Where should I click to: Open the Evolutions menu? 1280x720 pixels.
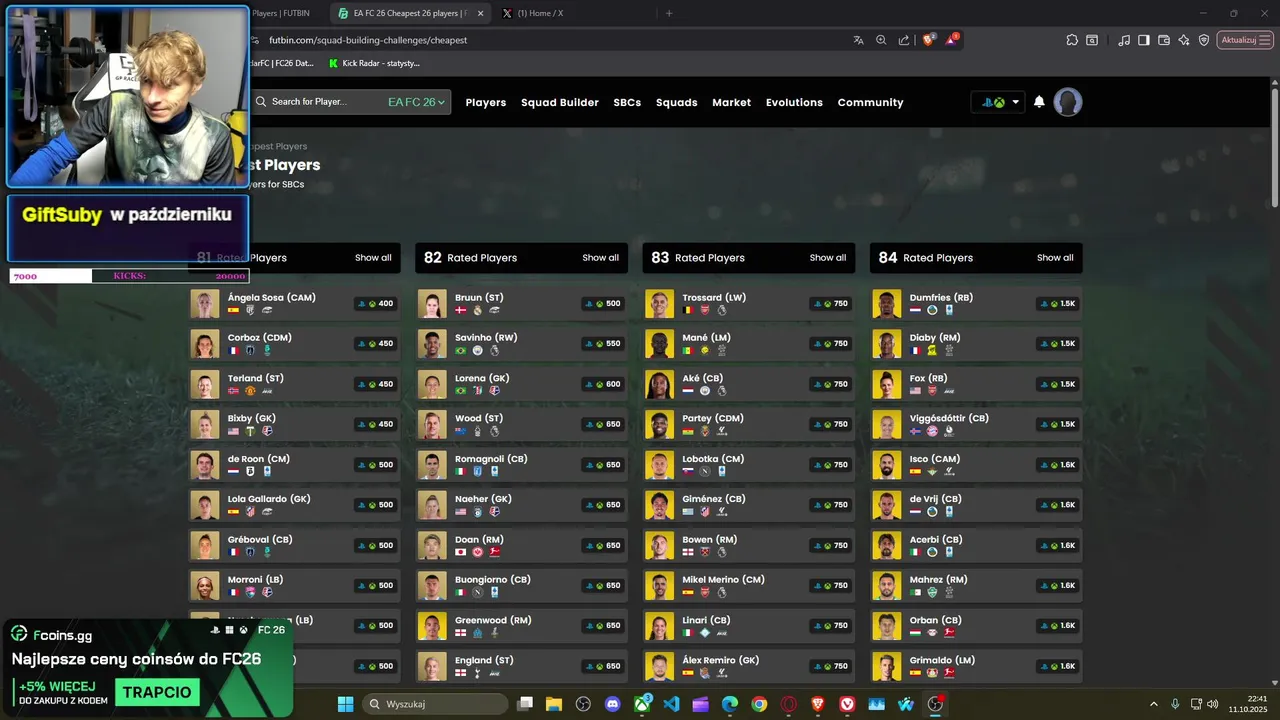pyautogui.click(x=794, y=102)
